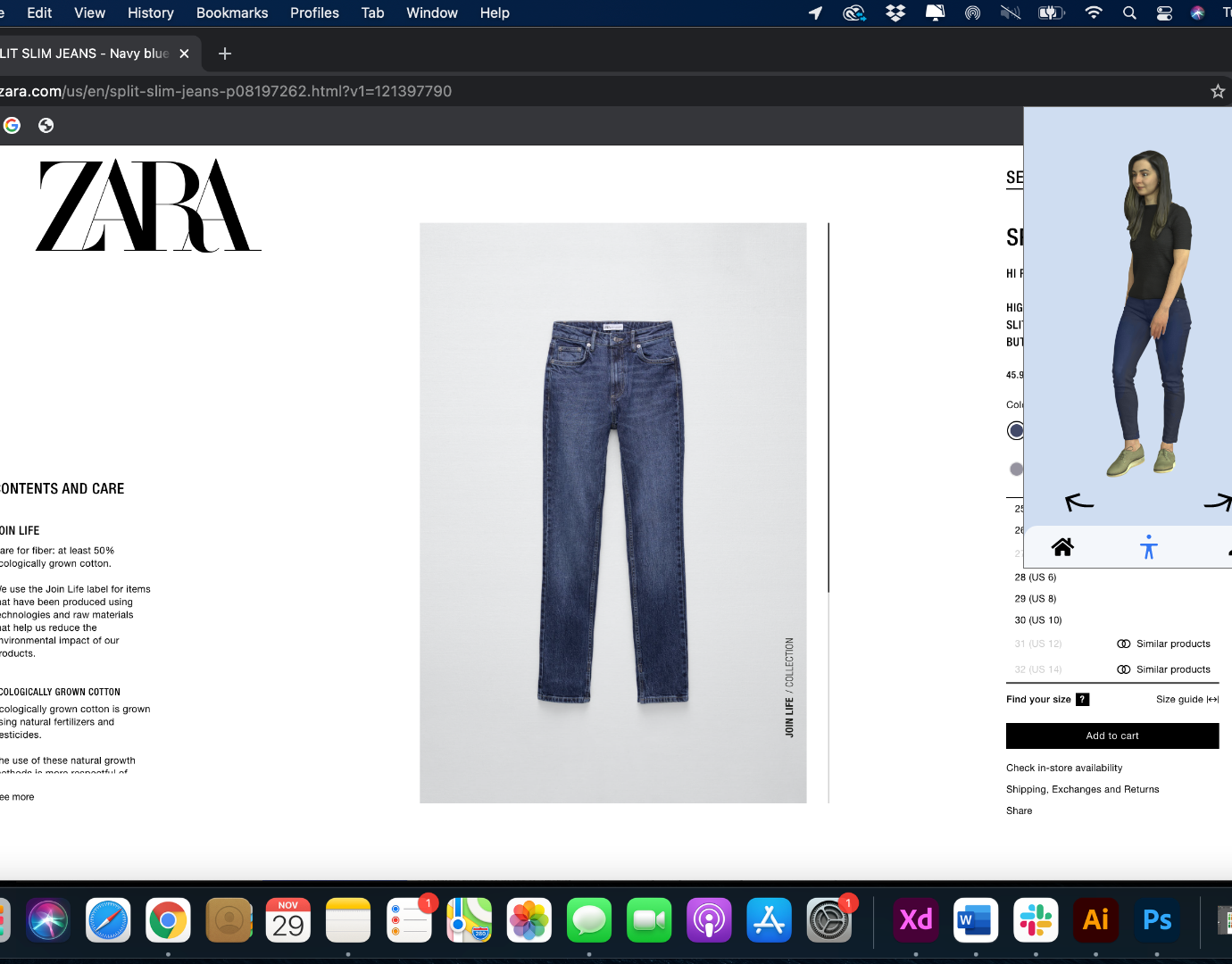Screen dimensions: 1232x964
Task: Open Control Center in menu bar
Action: point(1164,12)
